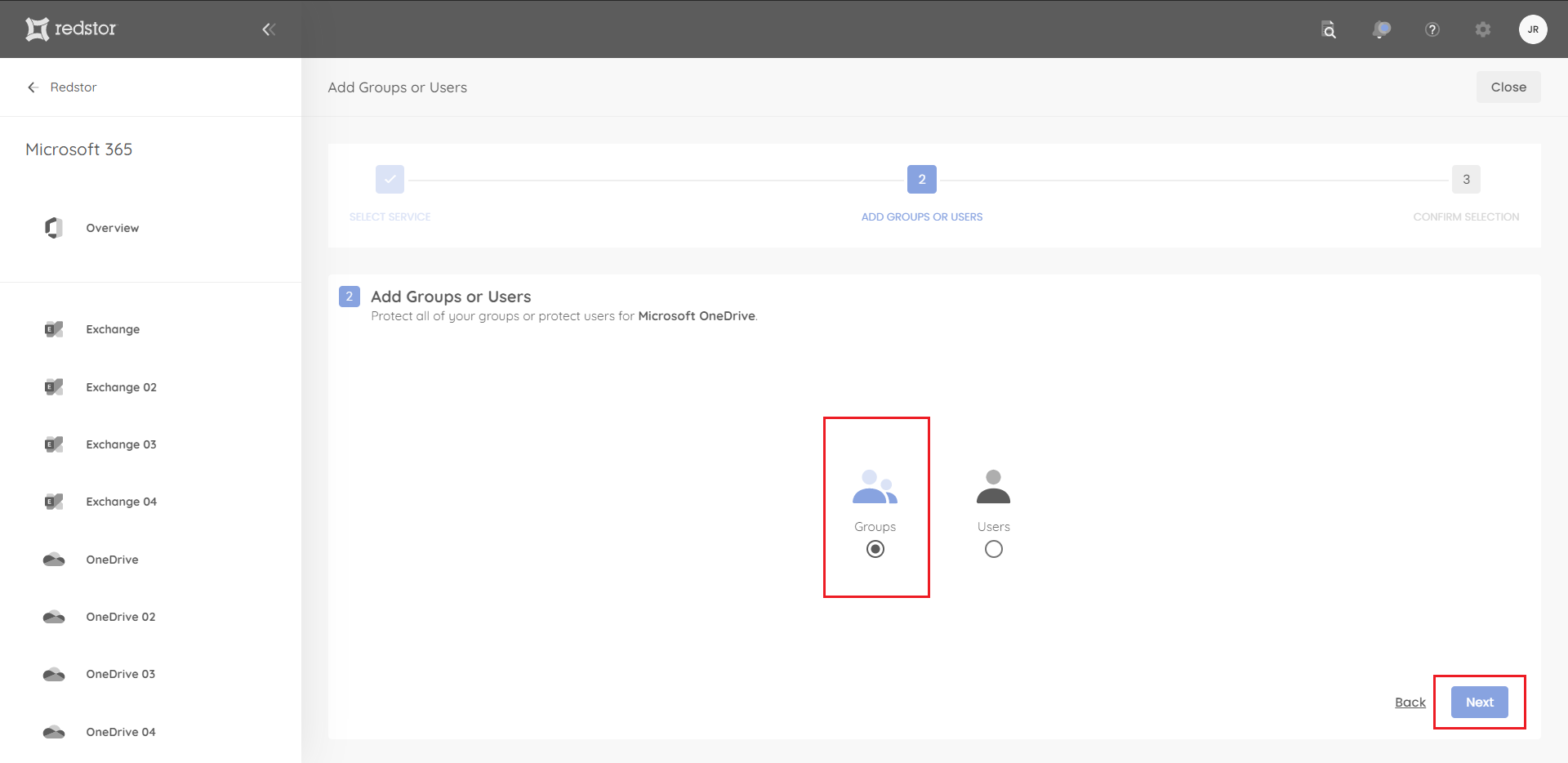This screenshot has width=1568, height=763.
Task: Click the Users person icon
Action: click(x=993, y=487)
